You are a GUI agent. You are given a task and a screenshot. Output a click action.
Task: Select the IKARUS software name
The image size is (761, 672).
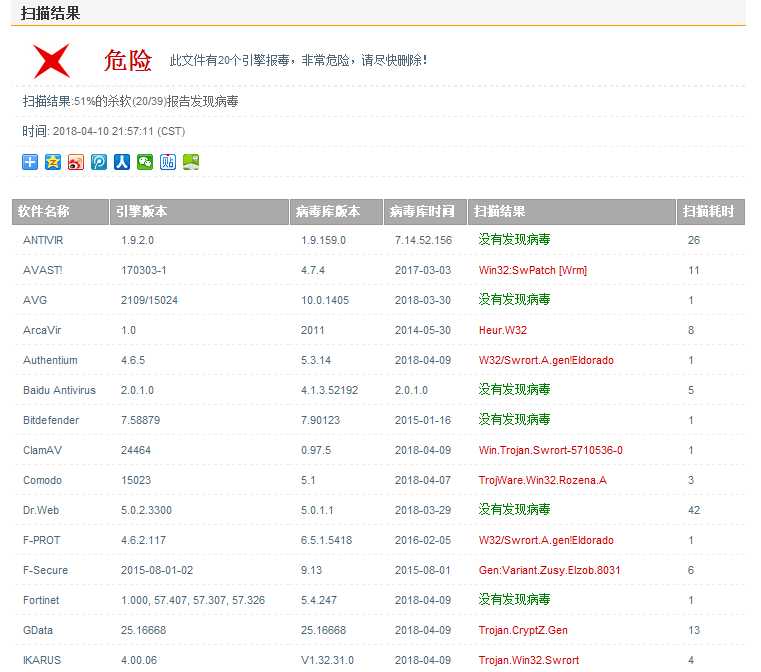point(42,660)
